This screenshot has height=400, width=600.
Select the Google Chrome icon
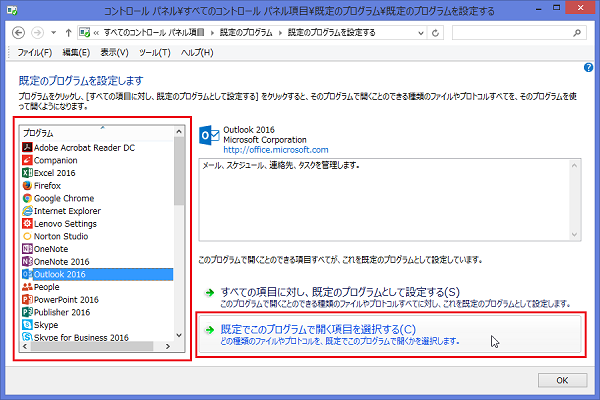tap(27, 198)
